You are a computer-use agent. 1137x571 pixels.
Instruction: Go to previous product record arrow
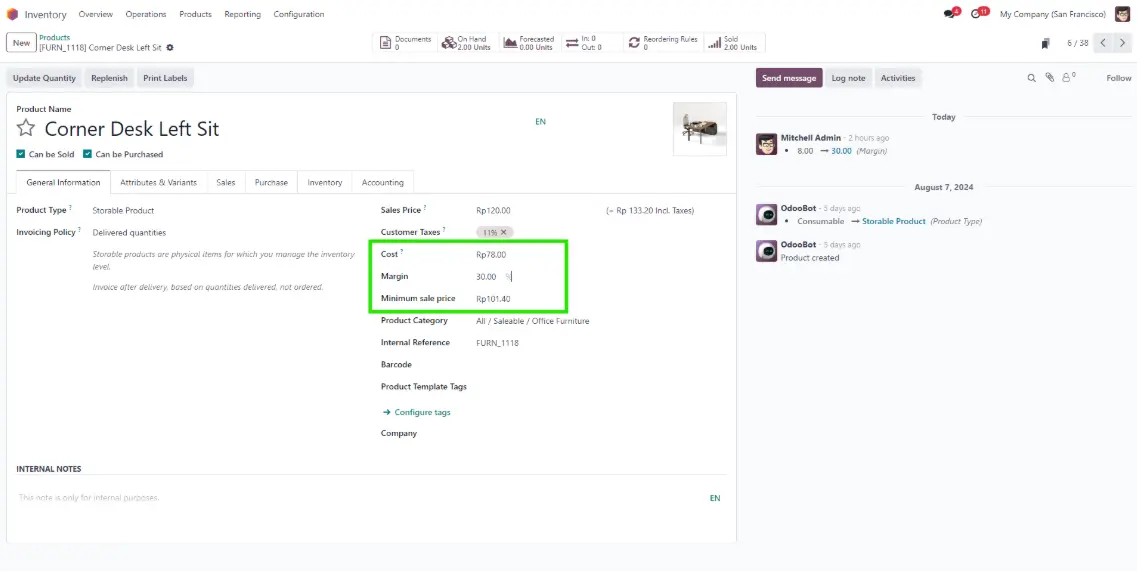1103,43
